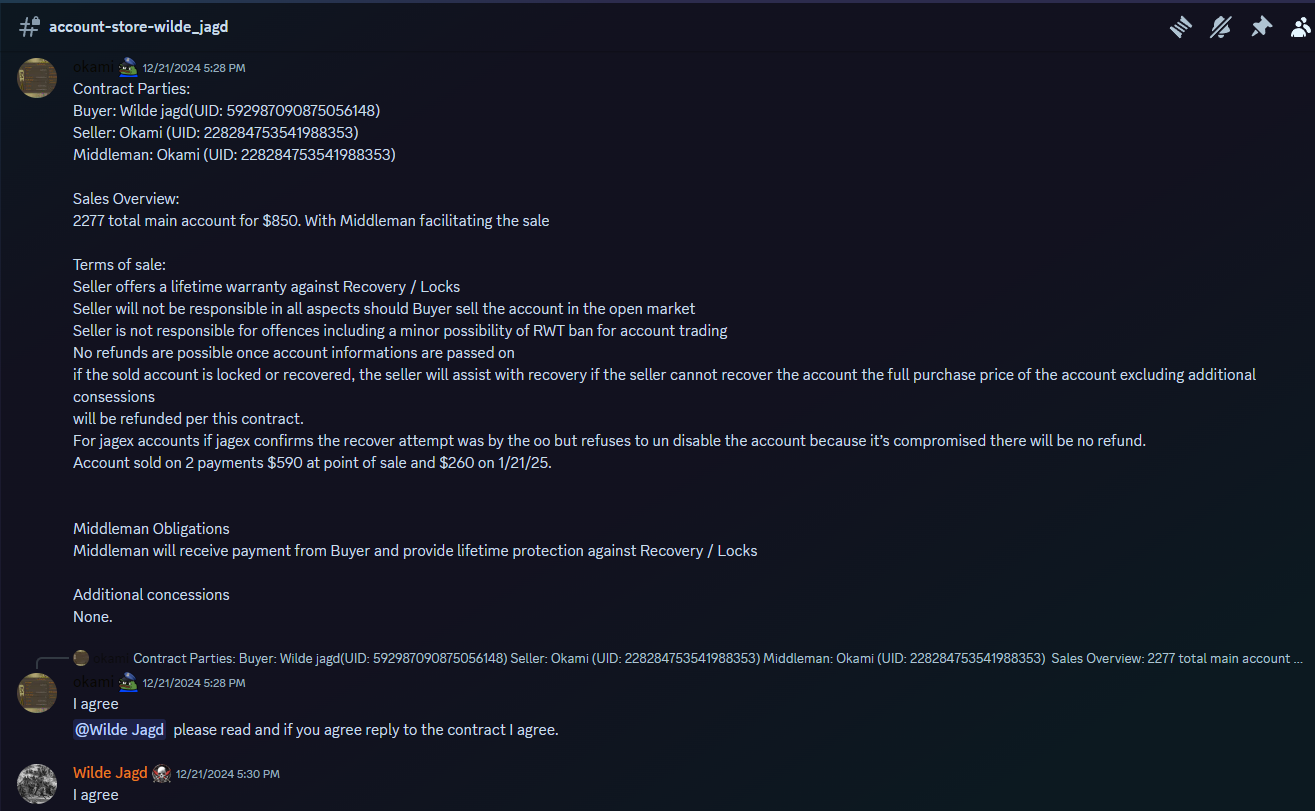Click the 12/21/2024 5:30 PM timestamp
Image resolution: width=1315 pixels, height=811 pixels.
coord(228,774)
